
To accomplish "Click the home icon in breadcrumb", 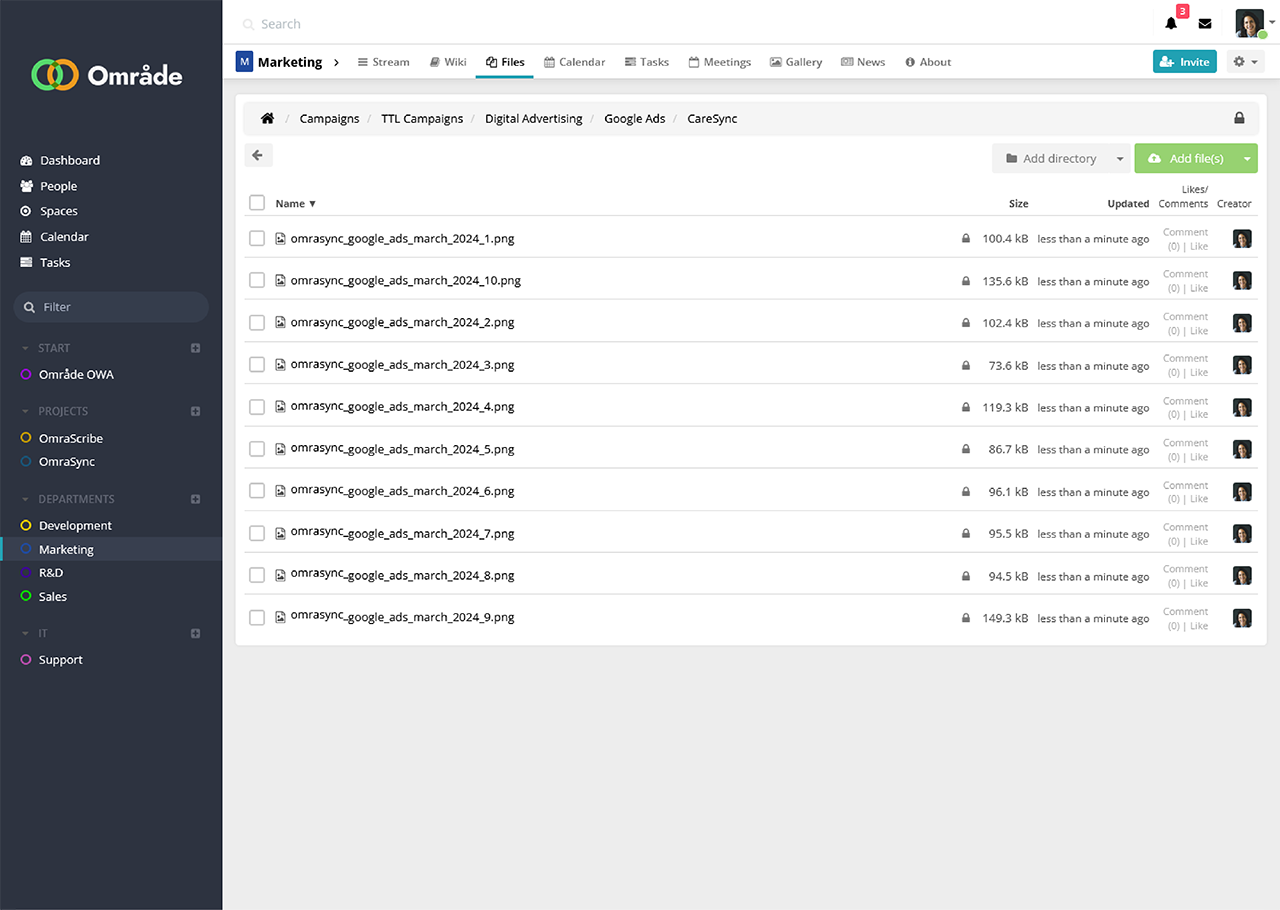I will 267,118.
